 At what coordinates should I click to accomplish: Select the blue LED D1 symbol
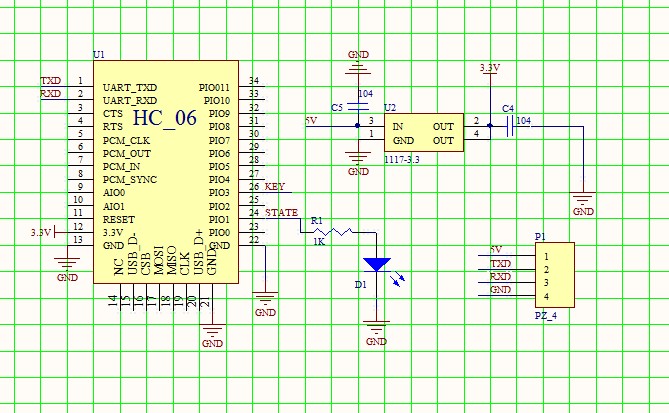(376, 265)
